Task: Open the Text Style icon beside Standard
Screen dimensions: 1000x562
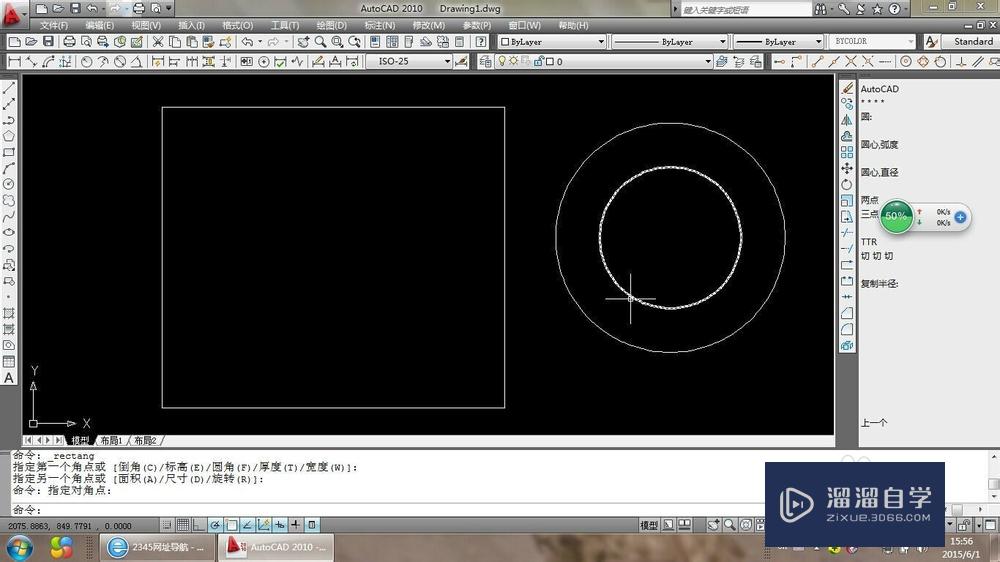Action: [x=931, y=41]
